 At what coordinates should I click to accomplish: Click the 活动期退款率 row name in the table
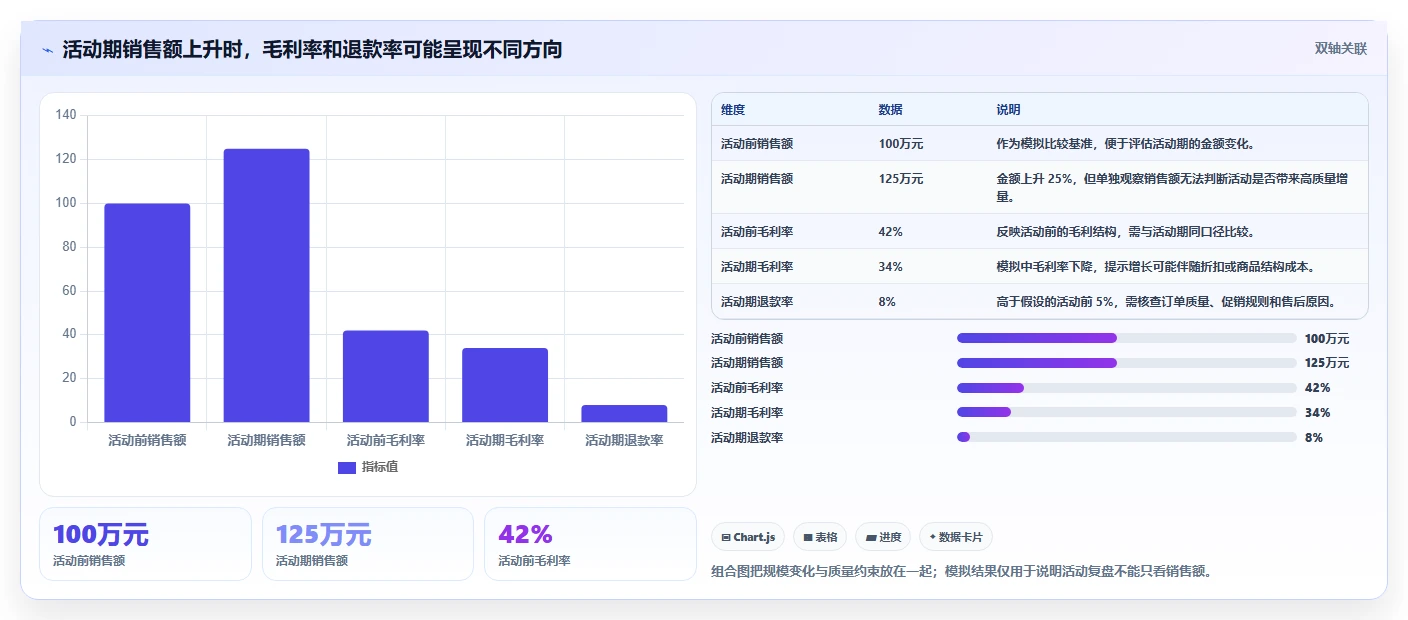757,302
